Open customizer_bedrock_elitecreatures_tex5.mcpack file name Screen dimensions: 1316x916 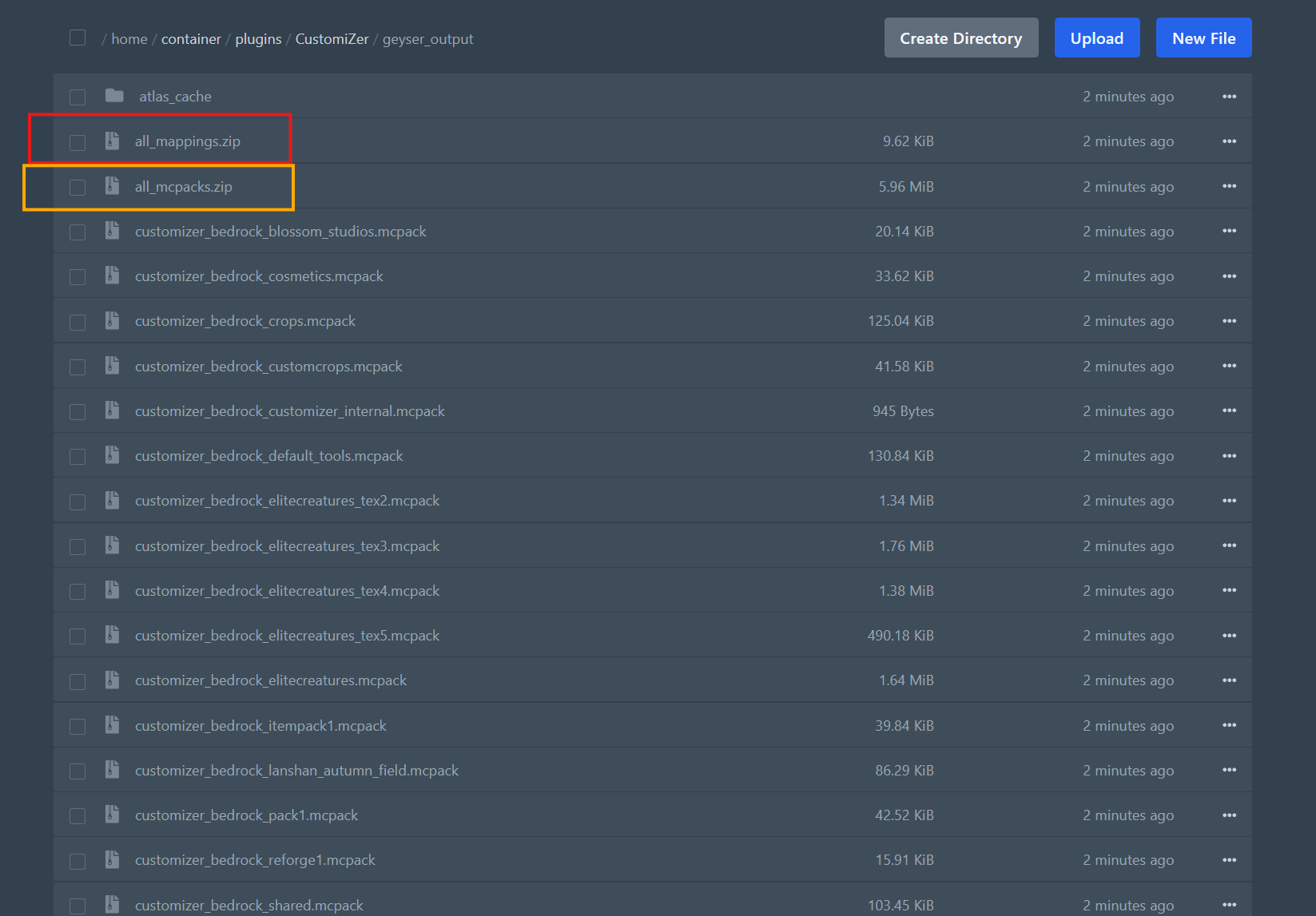click(288, 635)
